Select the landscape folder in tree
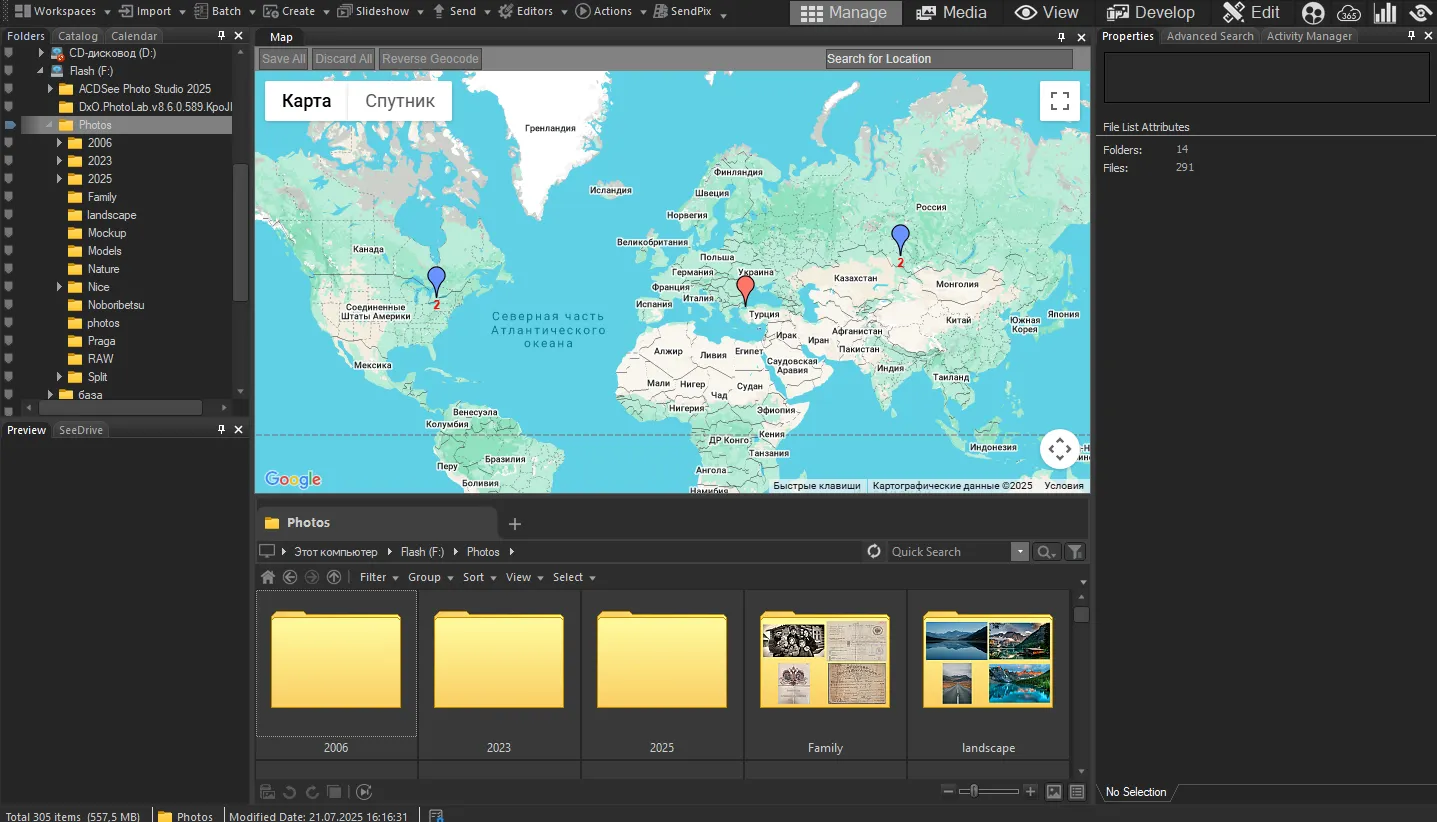 click(x=111, y=215)
